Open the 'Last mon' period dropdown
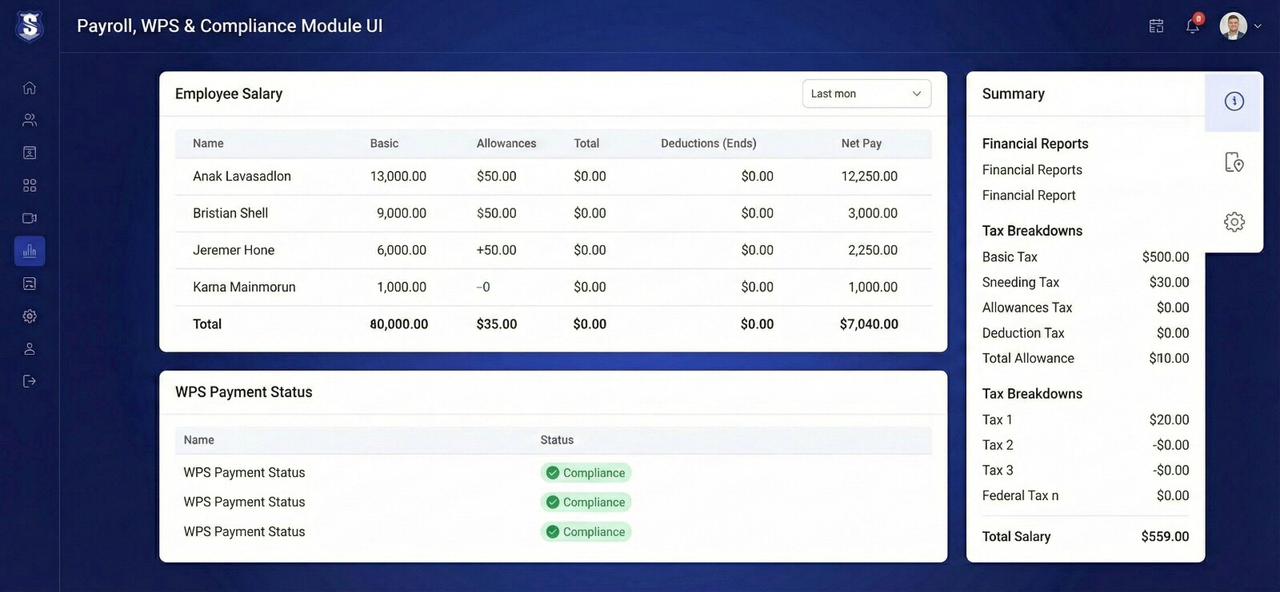Viewport: 1280px width, 592px height. (867, 94)
